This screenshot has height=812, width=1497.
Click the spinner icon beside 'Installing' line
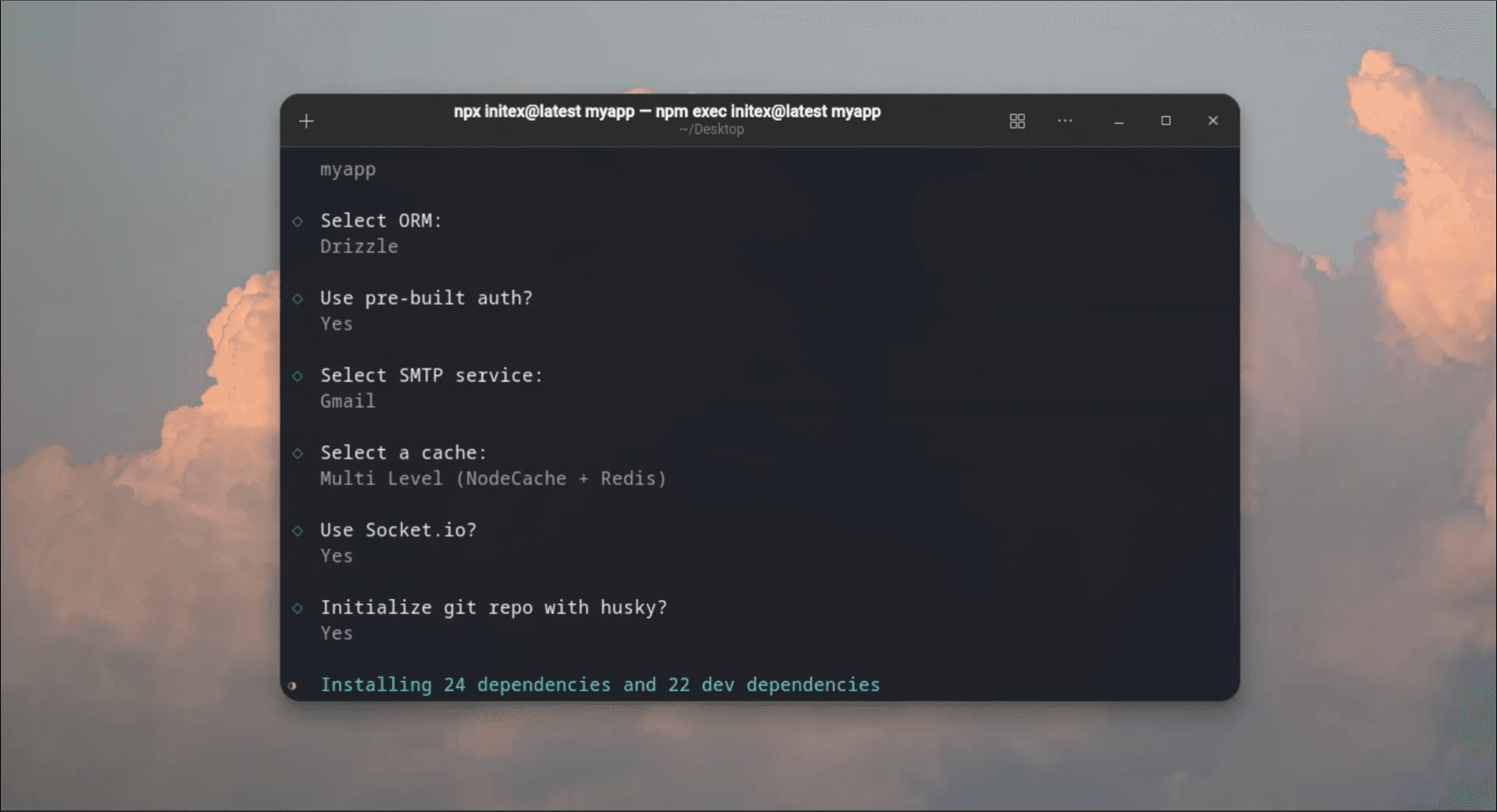pyautogui.click(x=292, y=686)
